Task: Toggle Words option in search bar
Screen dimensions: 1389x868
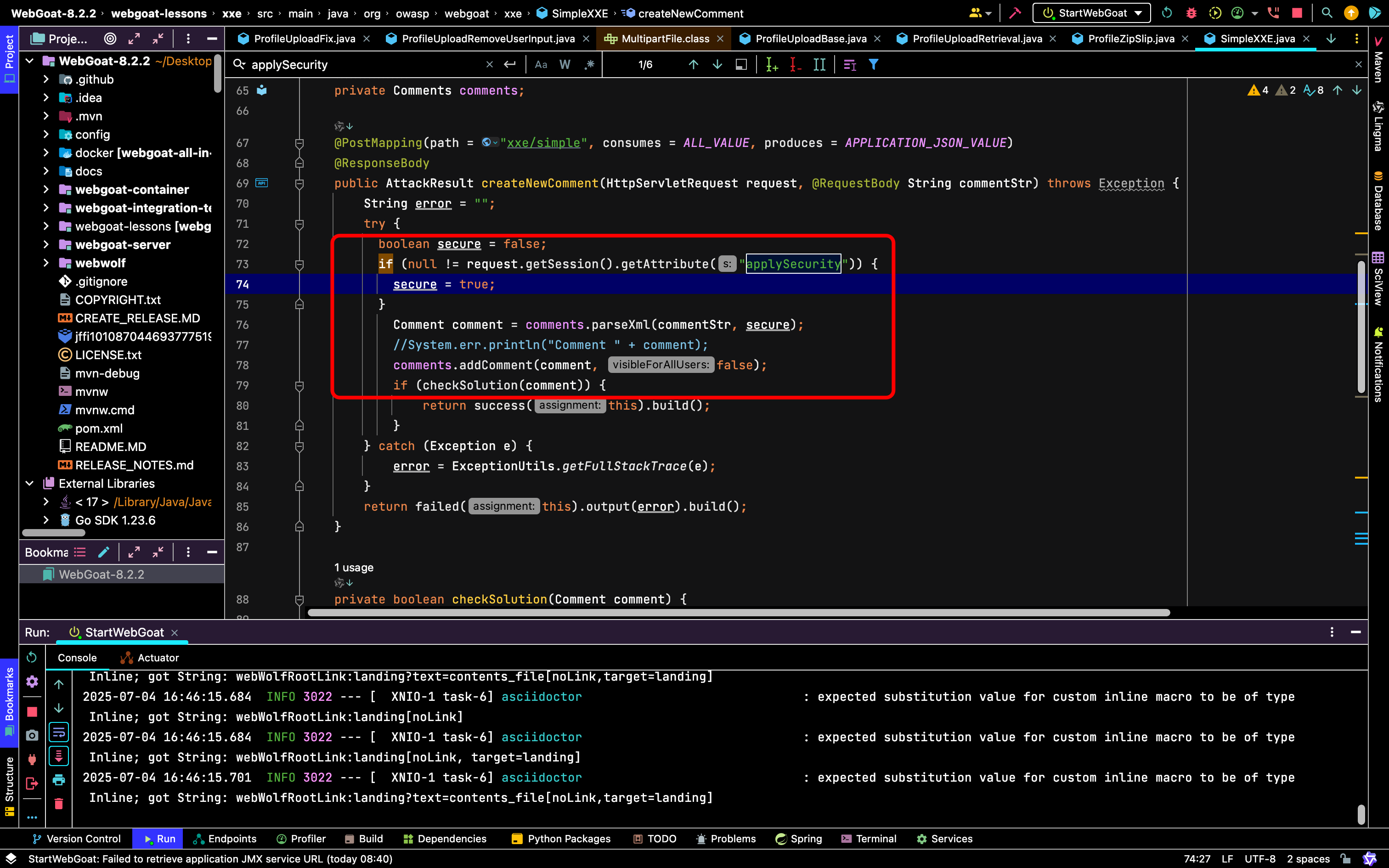Action: (x=565, y=65)
